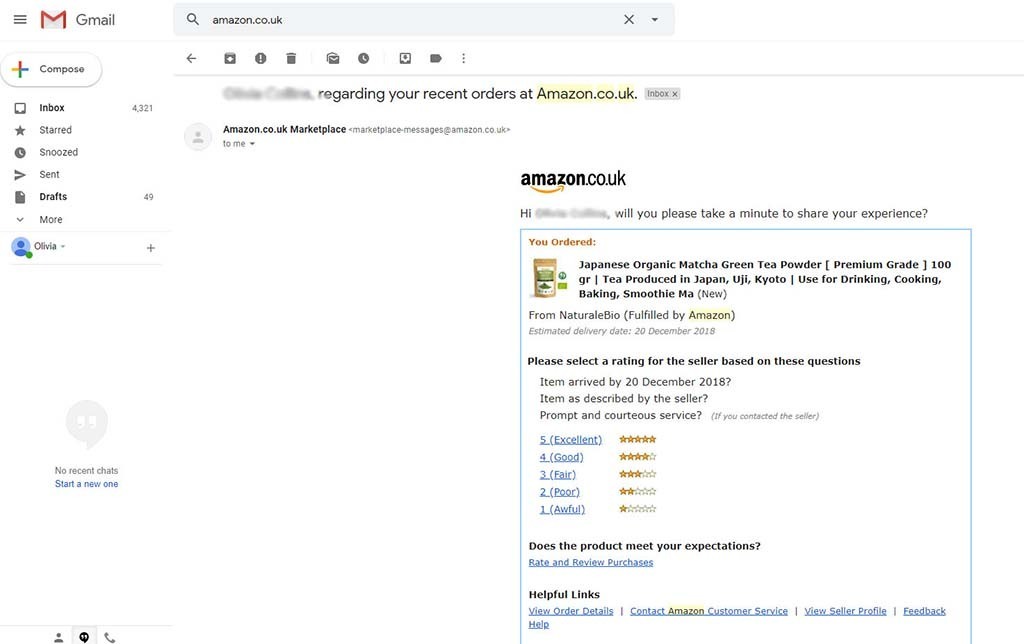
Task: Archive this email
Action: click(x=230, y=58)
